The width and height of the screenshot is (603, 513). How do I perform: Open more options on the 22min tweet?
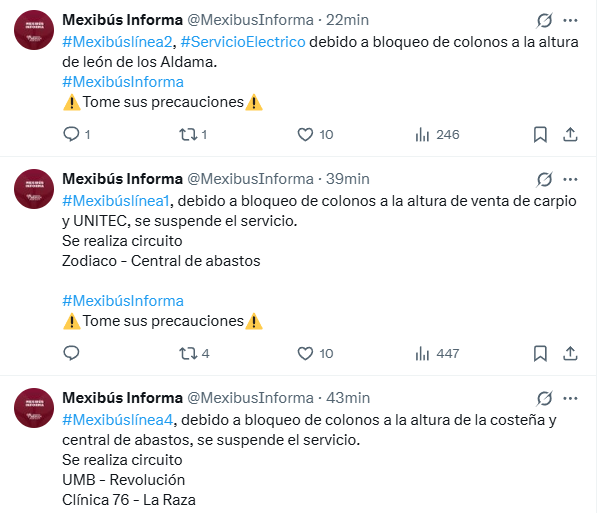coord(571,20)
